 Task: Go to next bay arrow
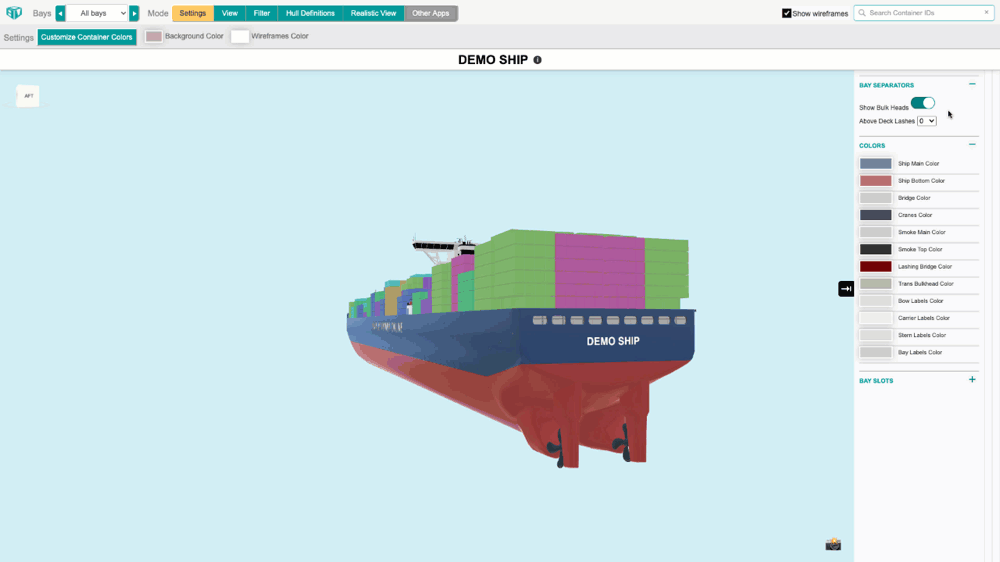click(134, 13)
